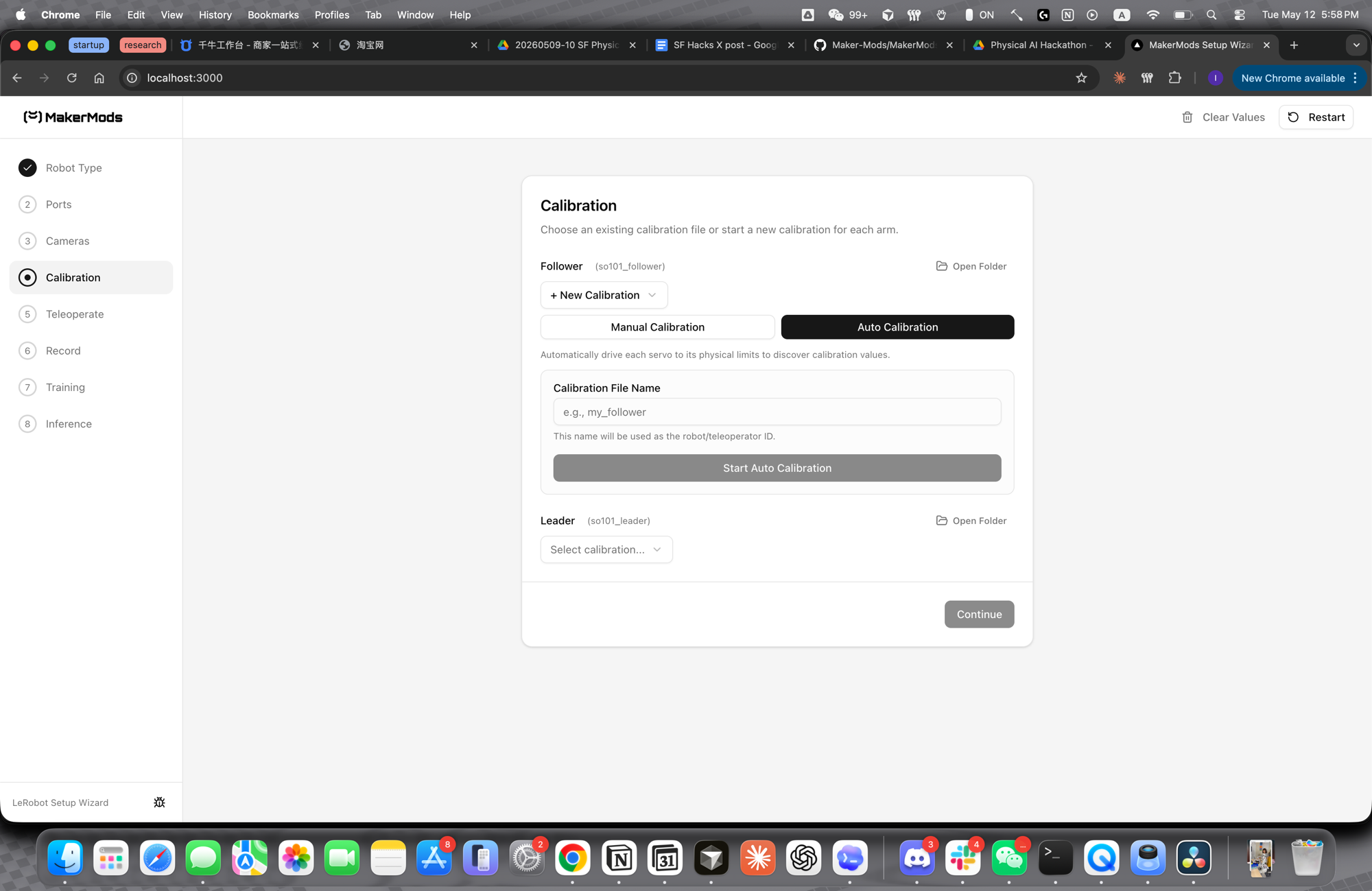Open the Bookmarks menu

(272, 14)
